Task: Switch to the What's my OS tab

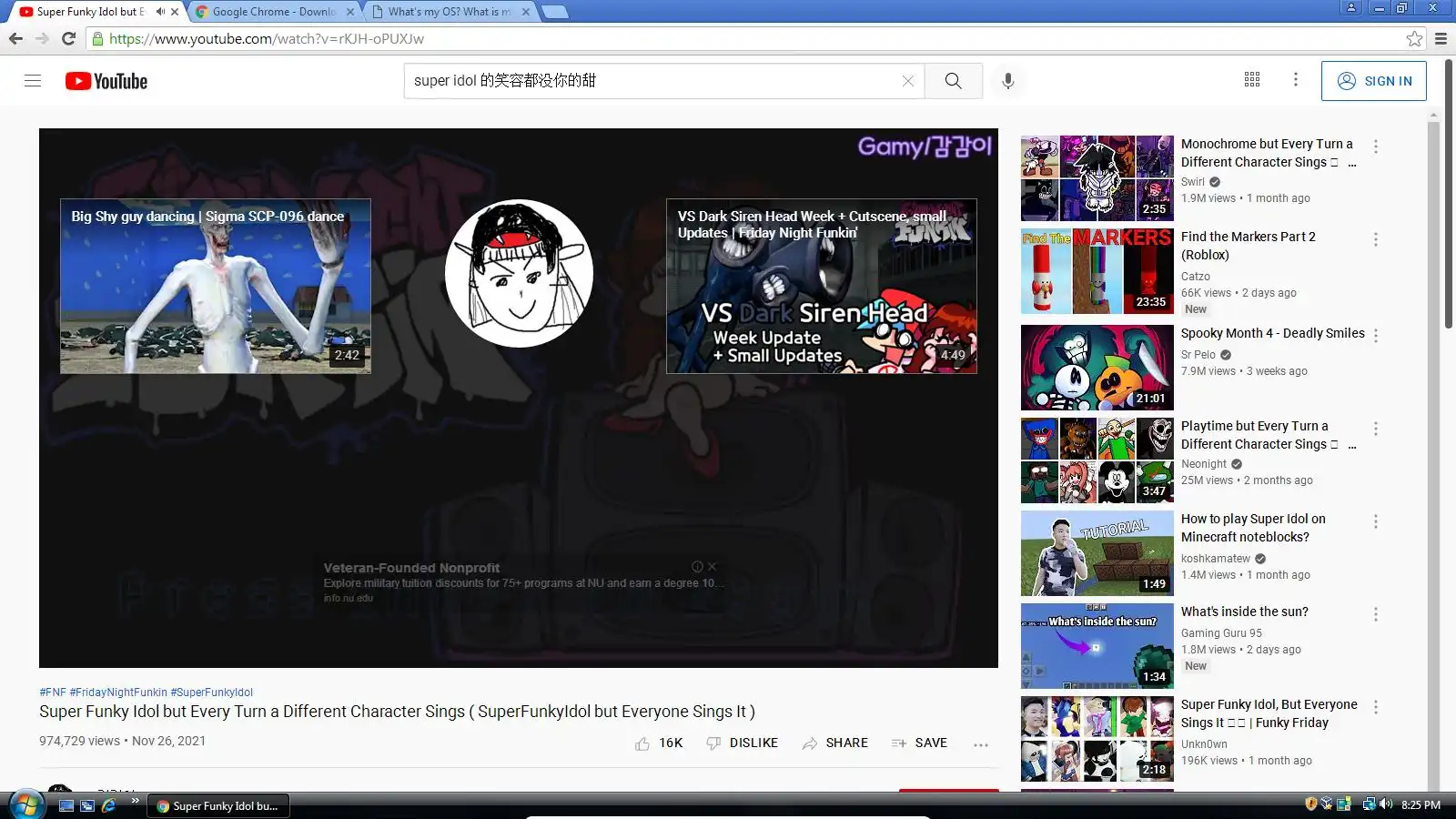Action: [x=450, y=12]
